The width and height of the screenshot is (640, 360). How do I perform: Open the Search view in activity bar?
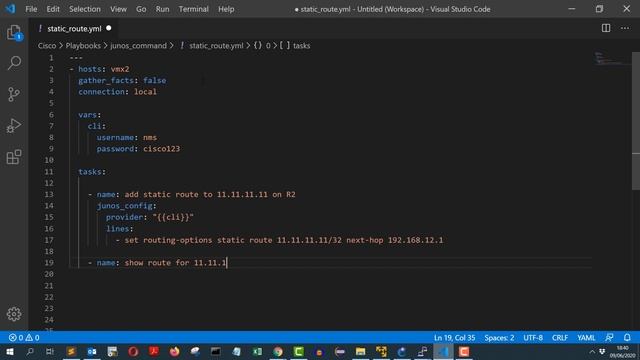click(x=14, y=63)
